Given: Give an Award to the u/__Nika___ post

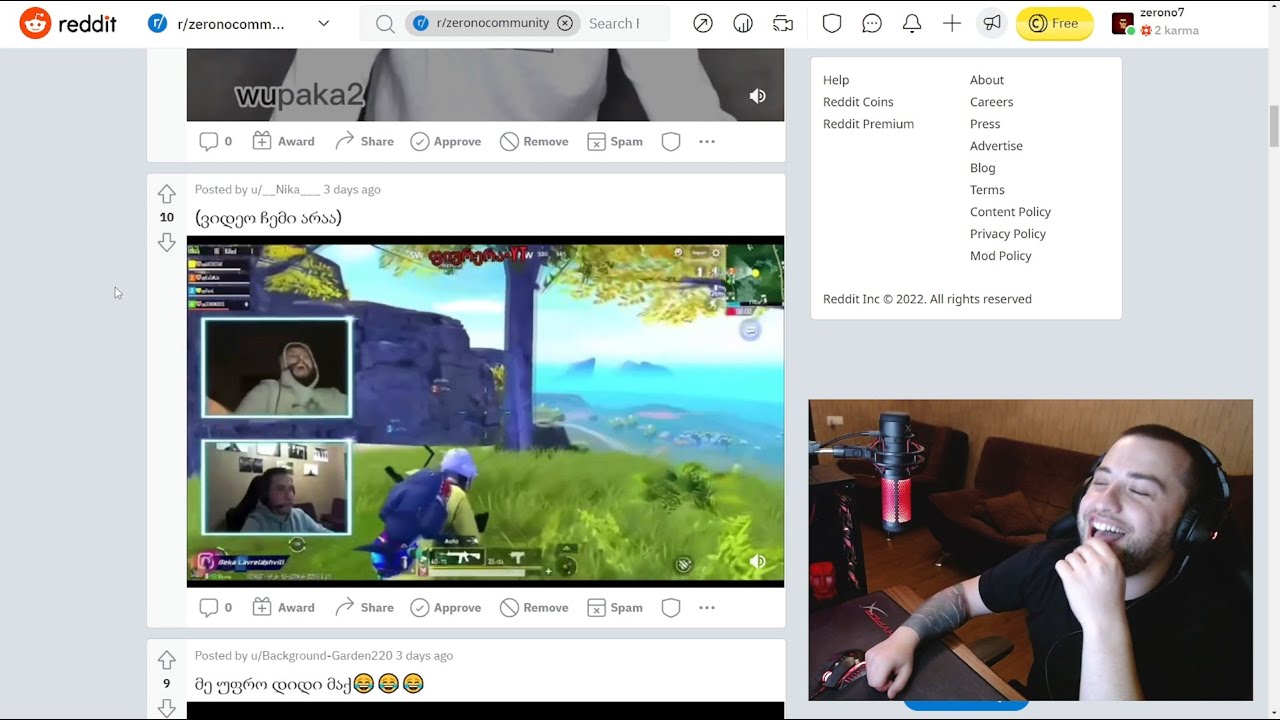Looking at the screenshot, I should (x=283, y=607).
